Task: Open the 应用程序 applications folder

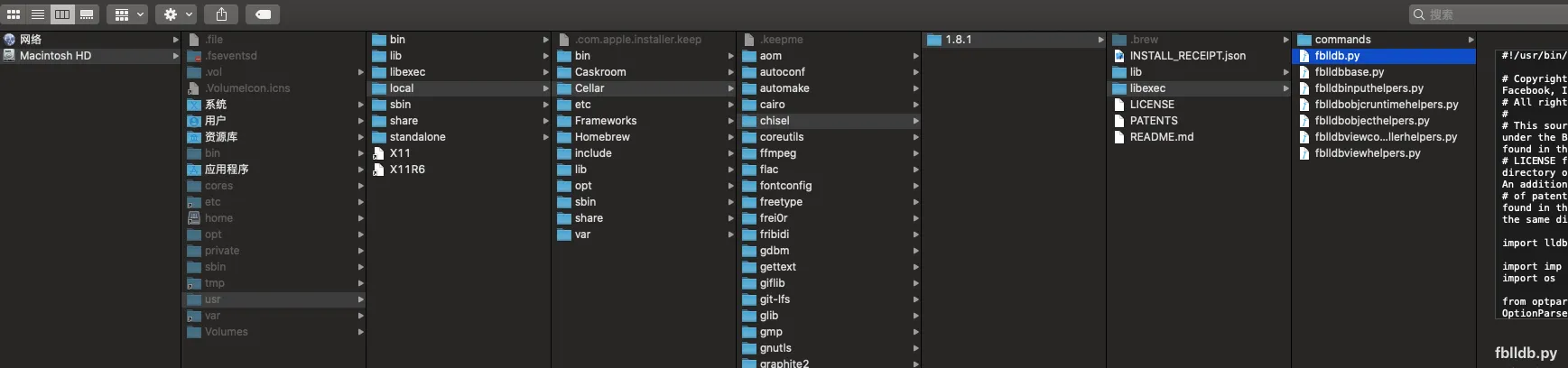Action: 226,170
